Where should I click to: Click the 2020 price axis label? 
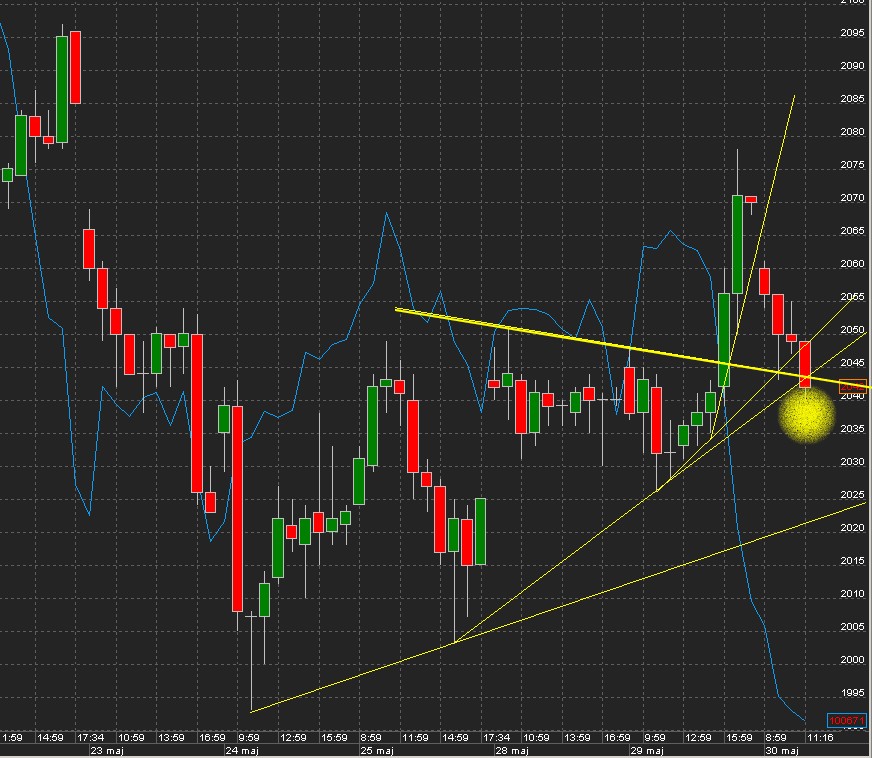[x=852, y=527]
